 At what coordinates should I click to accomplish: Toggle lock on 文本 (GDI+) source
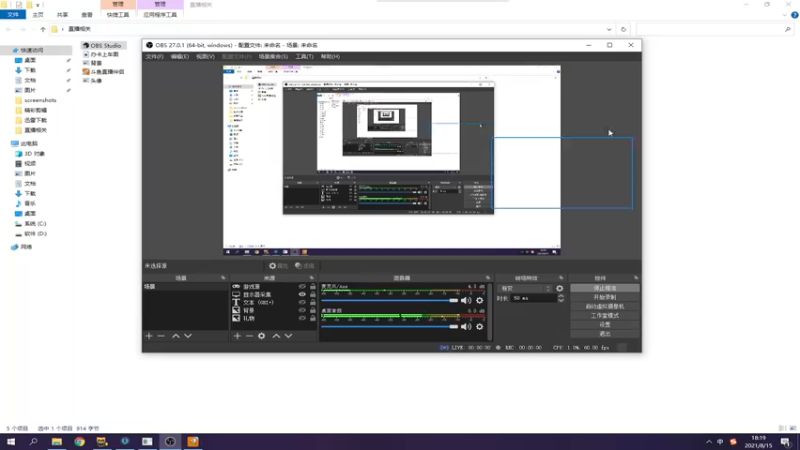313,302
